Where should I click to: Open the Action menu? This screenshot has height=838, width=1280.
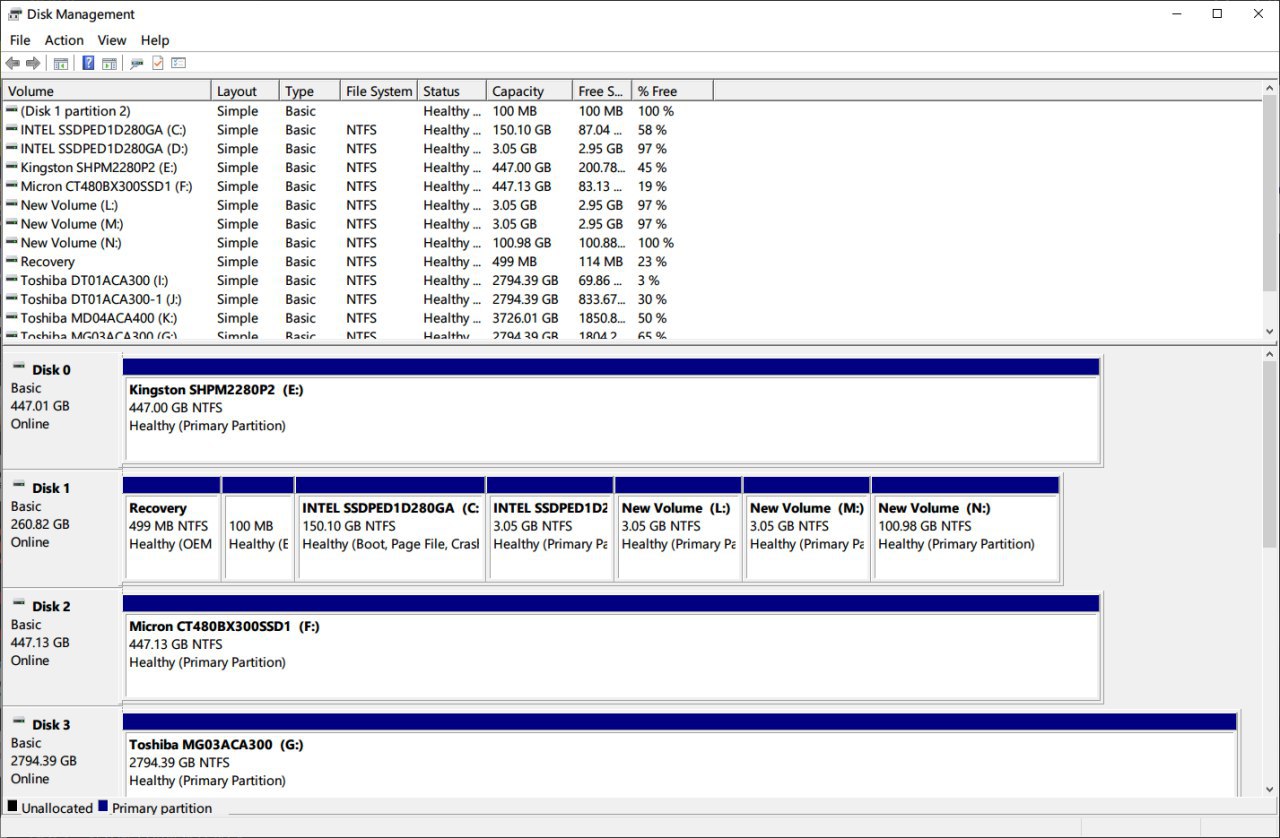[64, 40]
